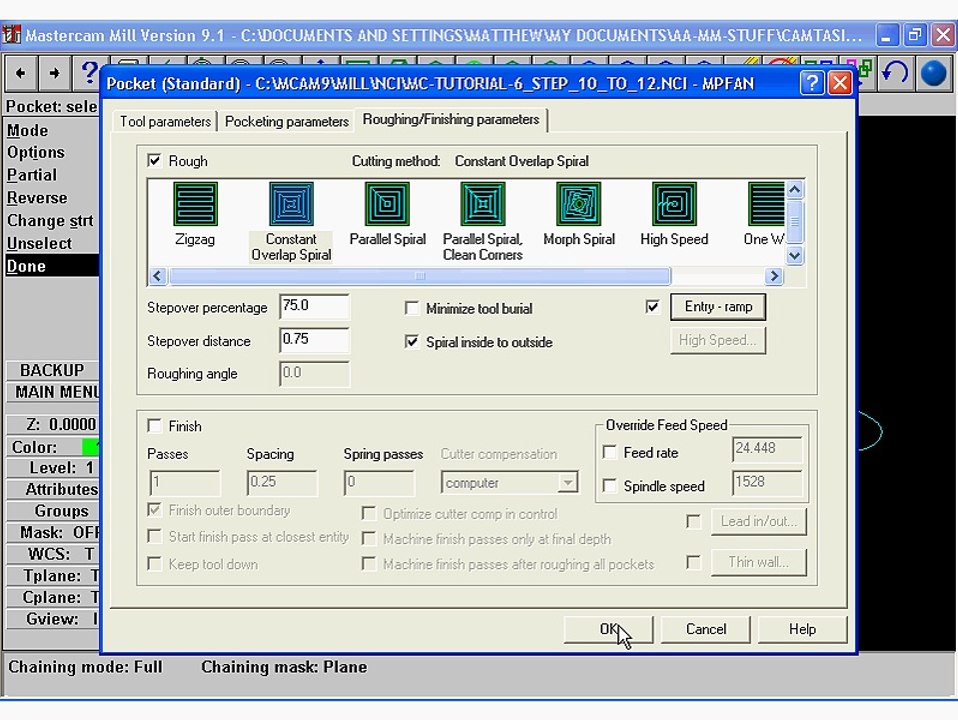Choose Partial in the pocket menu

pyautogui.click(x=32, y=175)
